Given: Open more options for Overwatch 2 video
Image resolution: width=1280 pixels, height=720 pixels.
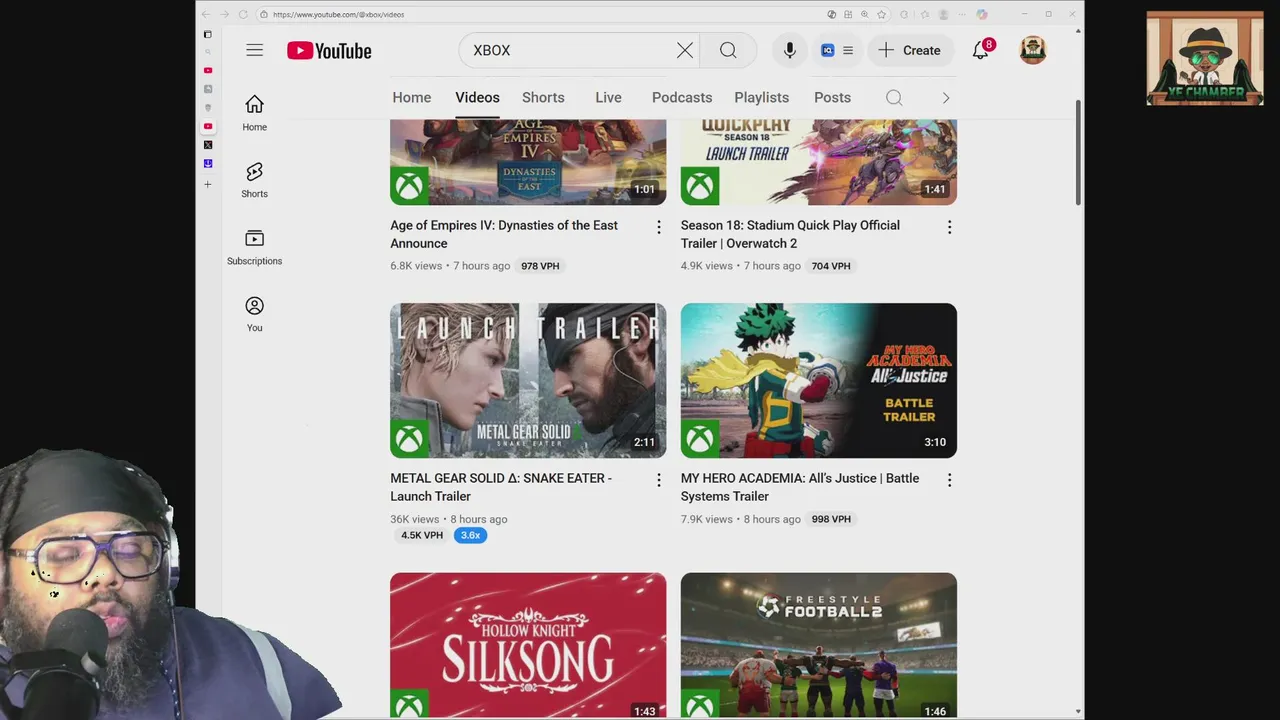Looking at the screenshot, I should (949, 227).
